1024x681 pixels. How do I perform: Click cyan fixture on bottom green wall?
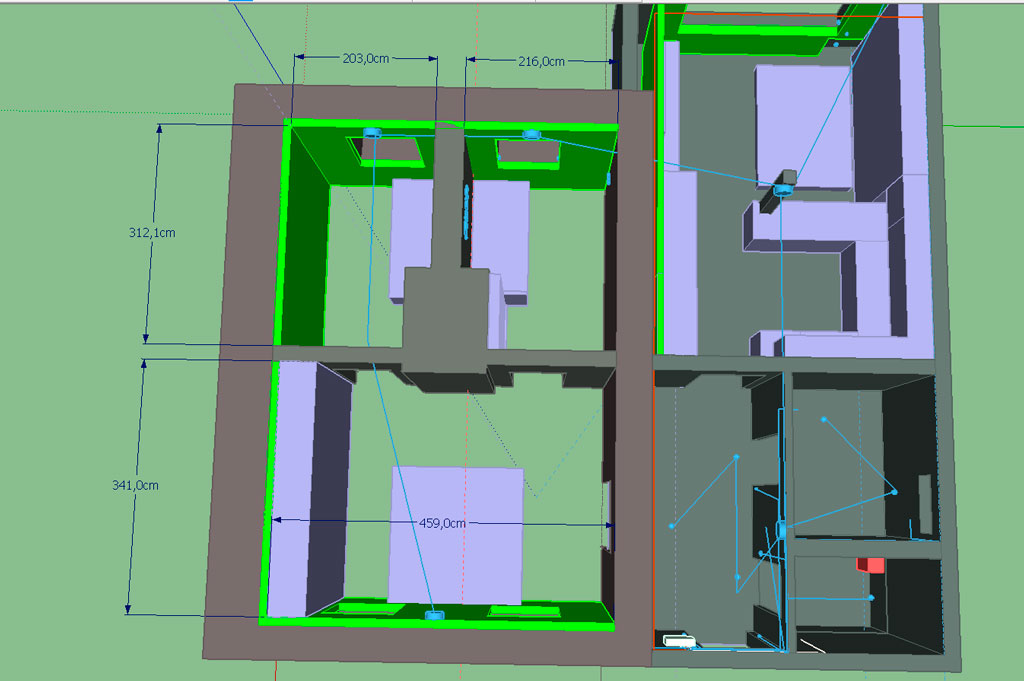pyautogui.click(x=434, y=615)
